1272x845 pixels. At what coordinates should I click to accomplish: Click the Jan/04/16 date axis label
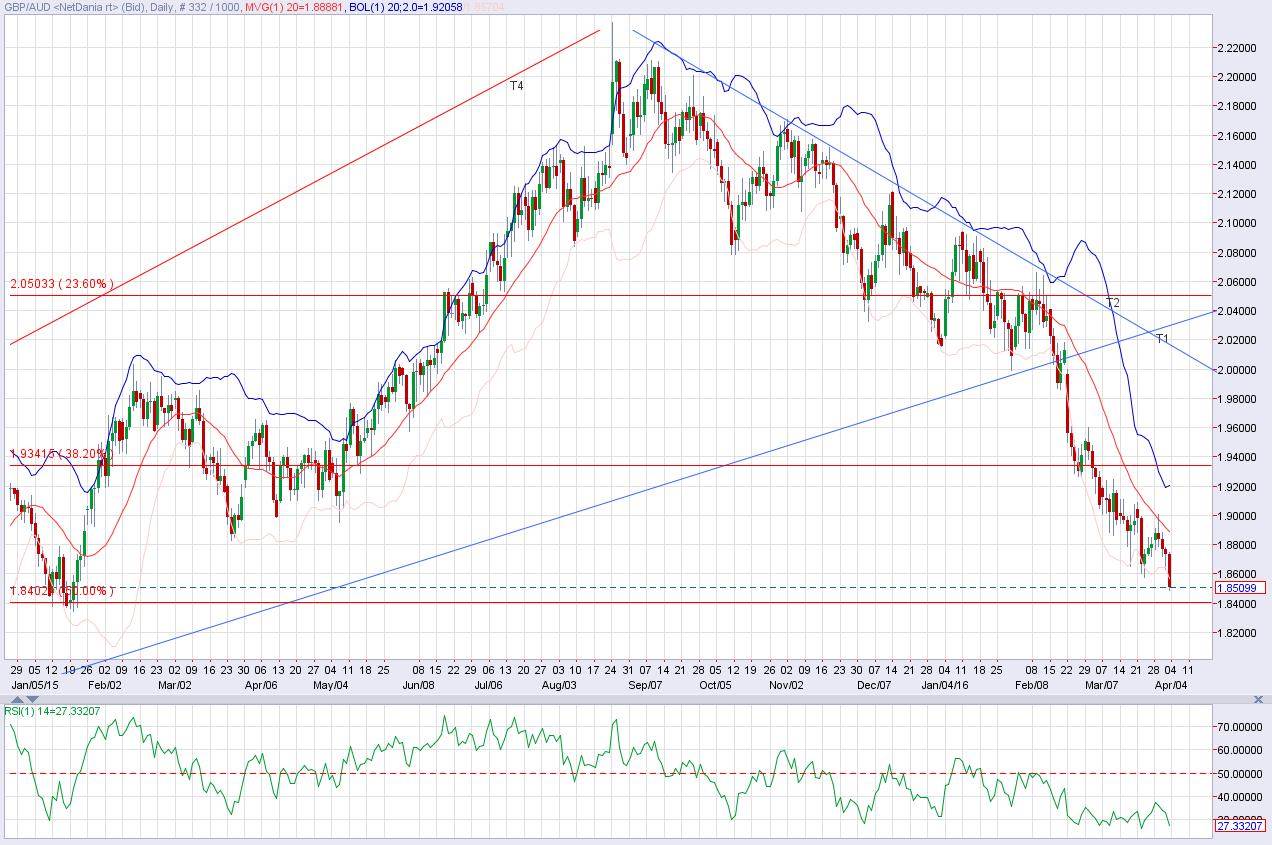pos(945,685)
